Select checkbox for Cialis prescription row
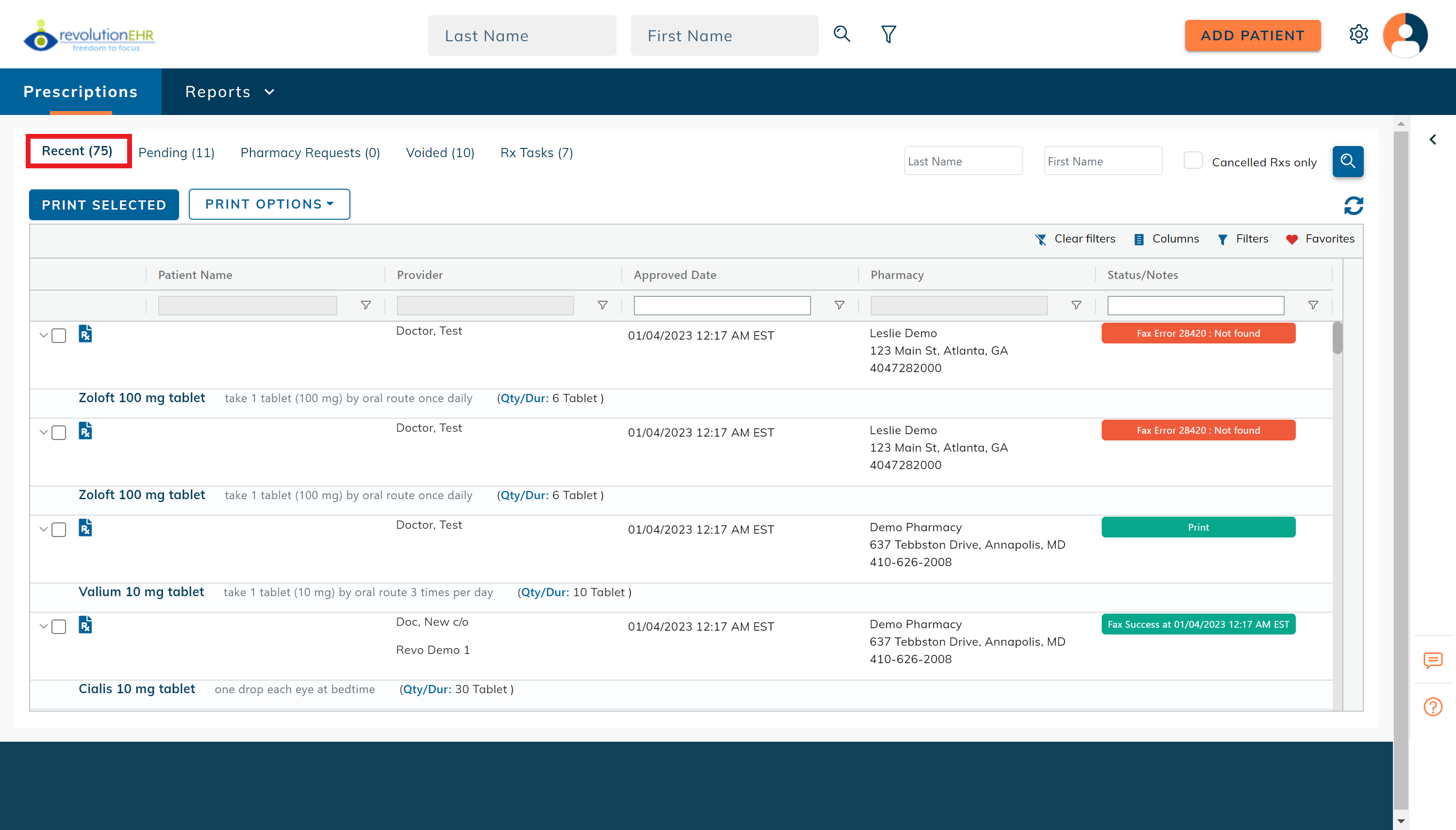Viewport: 1456px width, 830px height. [x=59, y=626]
